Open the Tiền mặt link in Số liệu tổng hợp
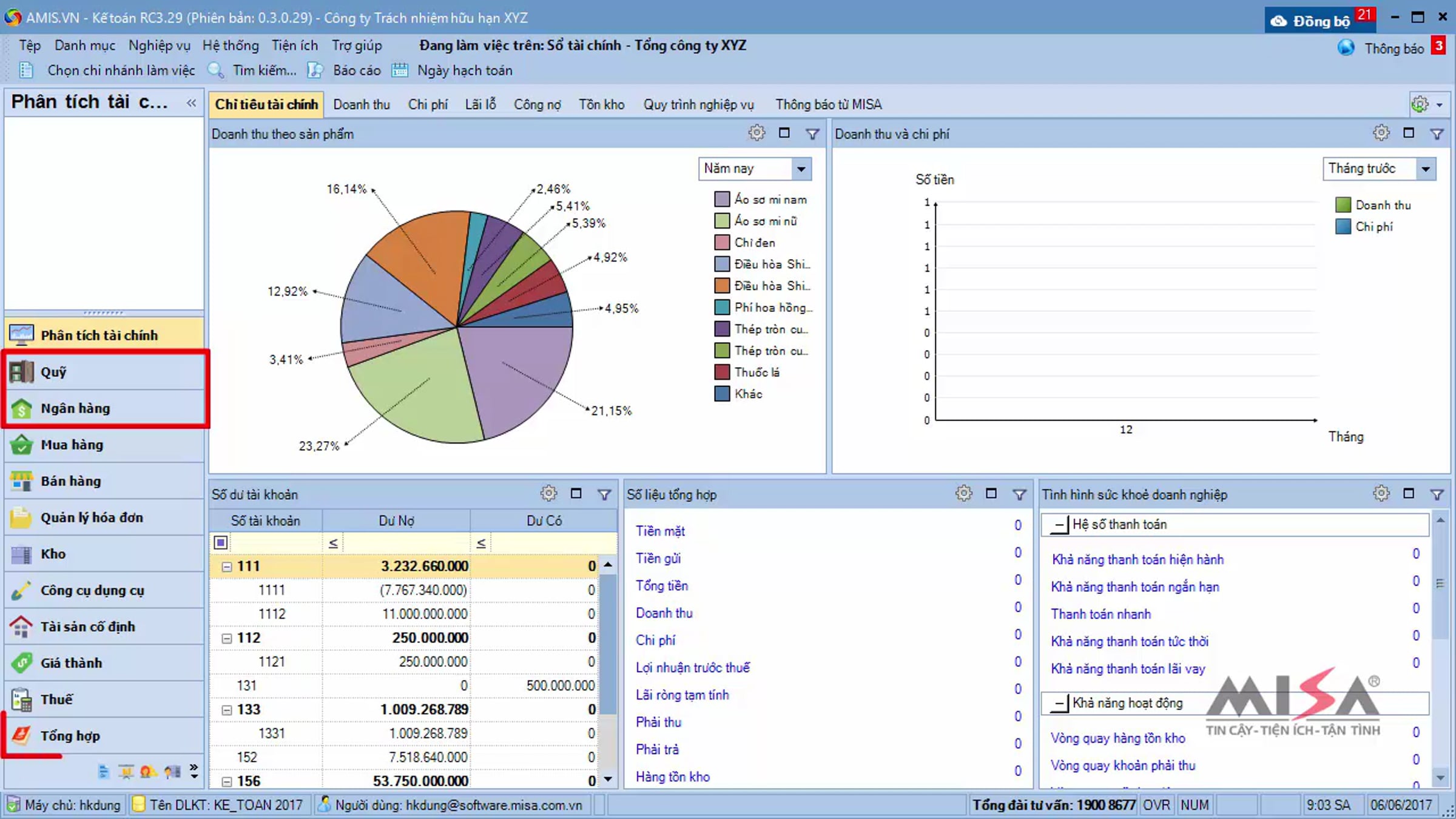Screen dimensions: 1456x819 (660, 531)
